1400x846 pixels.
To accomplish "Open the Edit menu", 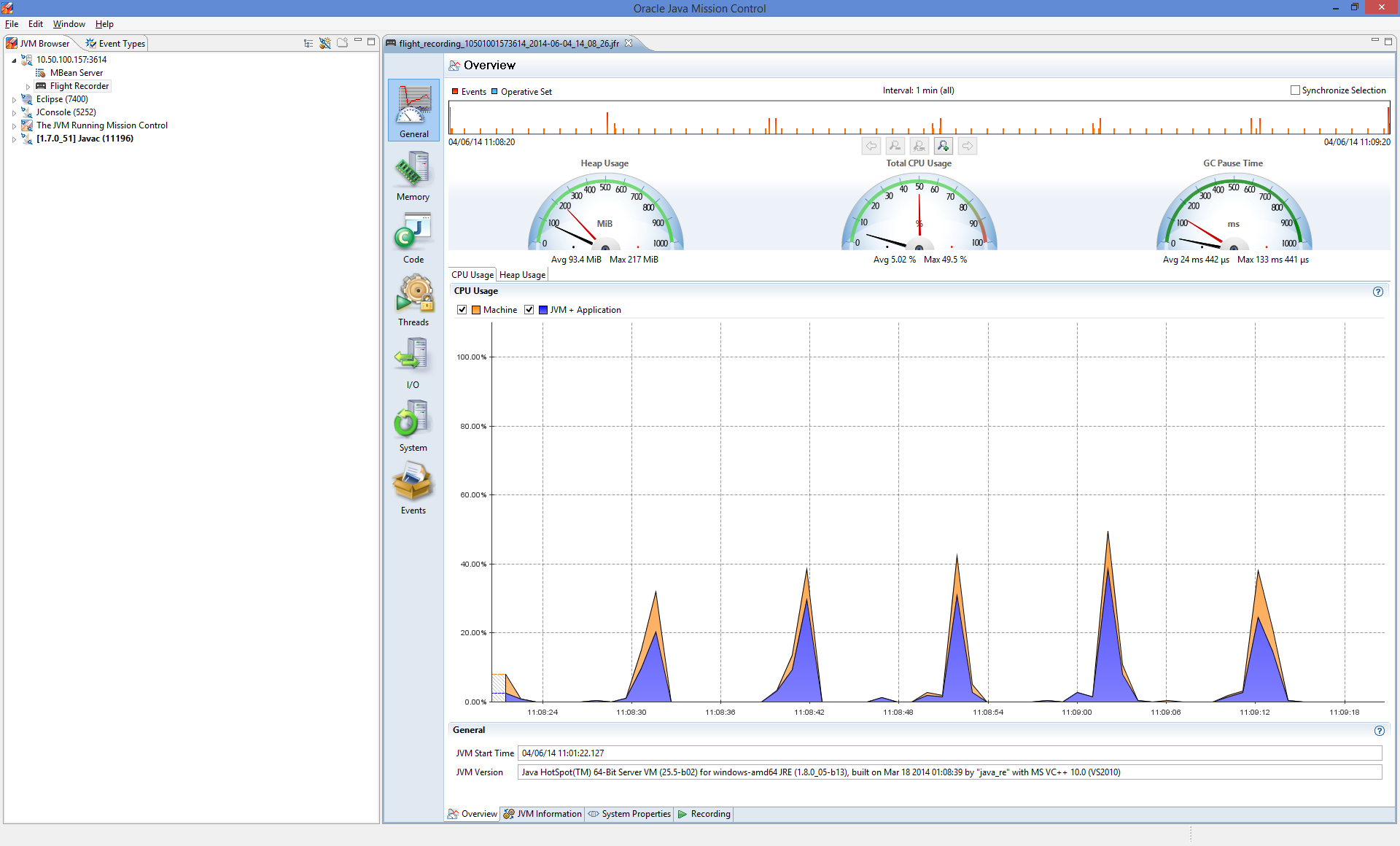I will tap(36, 24).
